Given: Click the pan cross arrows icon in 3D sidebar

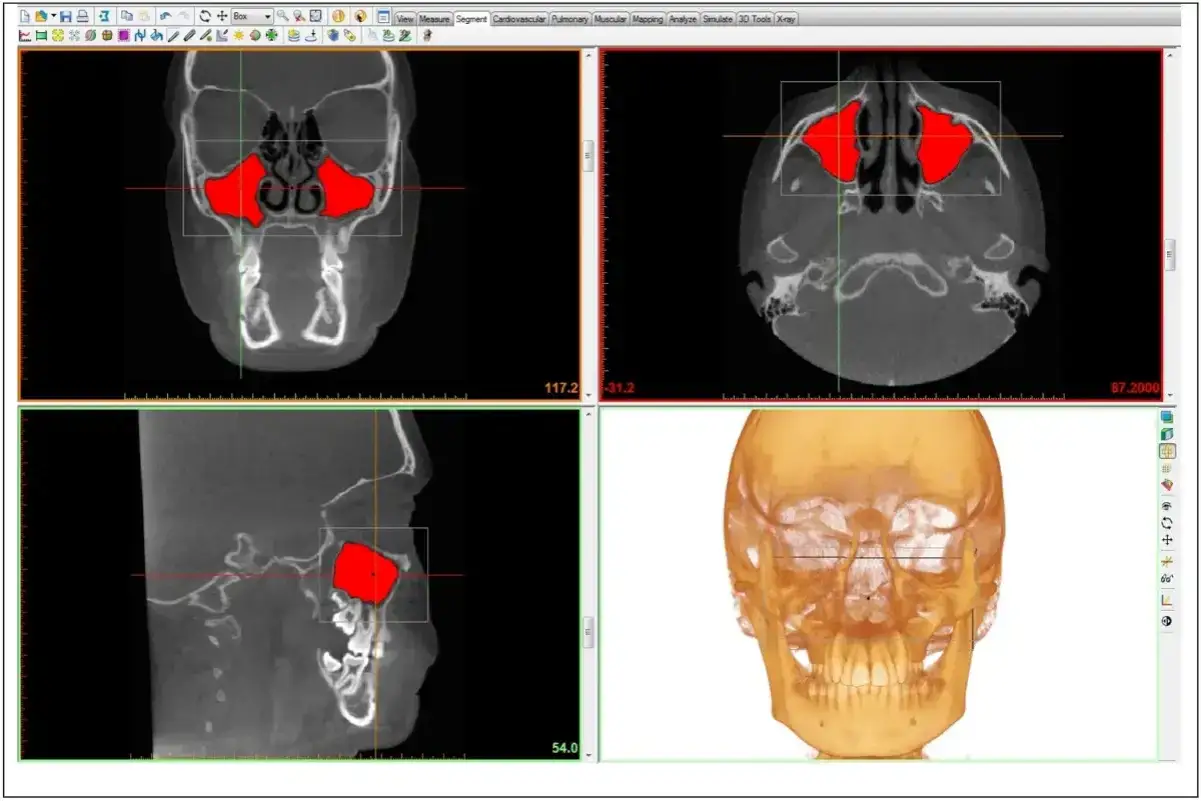Looking at the screenshot, I should (x=1167, y=540).
